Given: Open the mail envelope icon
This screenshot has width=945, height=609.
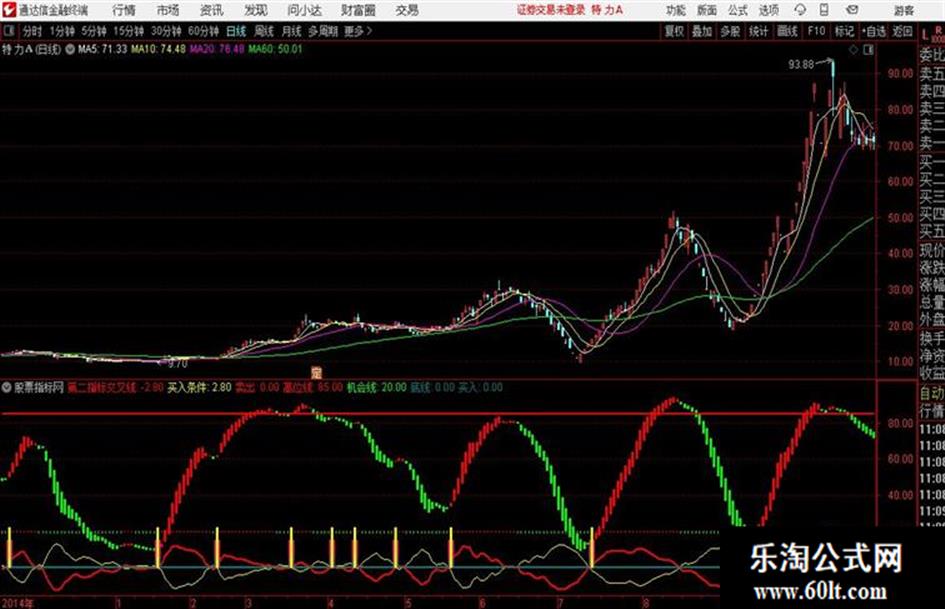Looking at the screenshot, I should click(852, 10).
